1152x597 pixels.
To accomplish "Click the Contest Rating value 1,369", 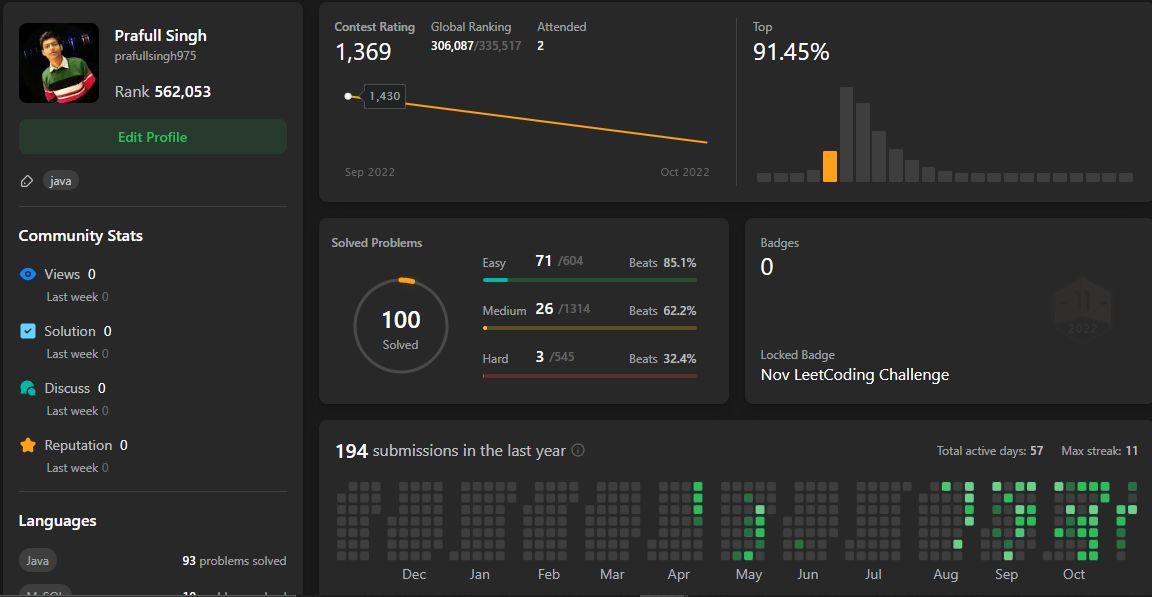I will 363,52.
